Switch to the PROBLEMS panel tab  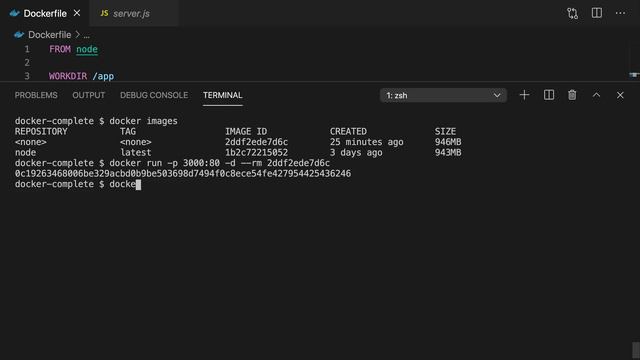(x=36, y=95)
